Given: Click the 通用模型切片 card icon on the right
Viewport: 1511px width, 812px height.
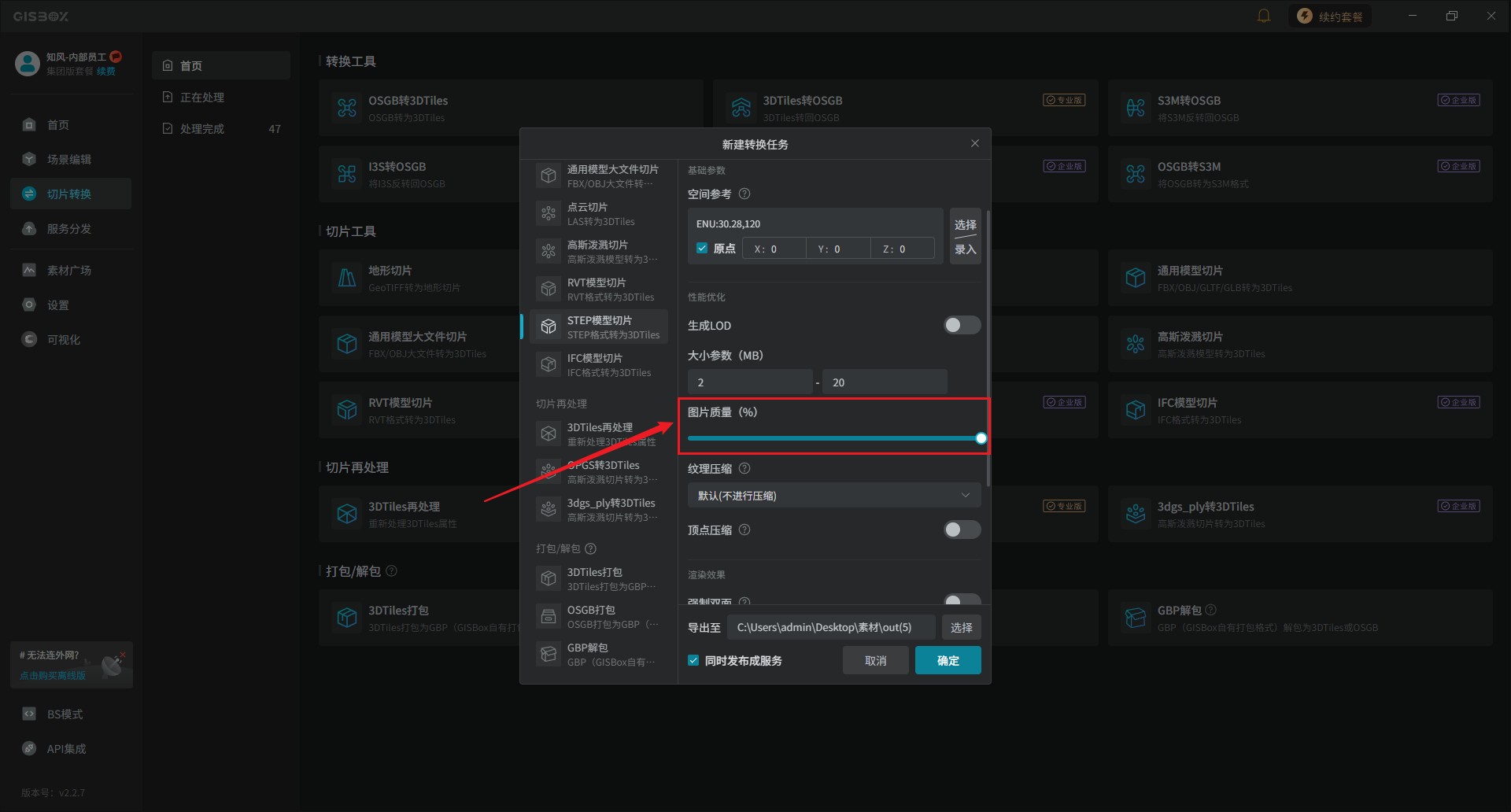Looking at the screenshot, I should click(1136, 278).
